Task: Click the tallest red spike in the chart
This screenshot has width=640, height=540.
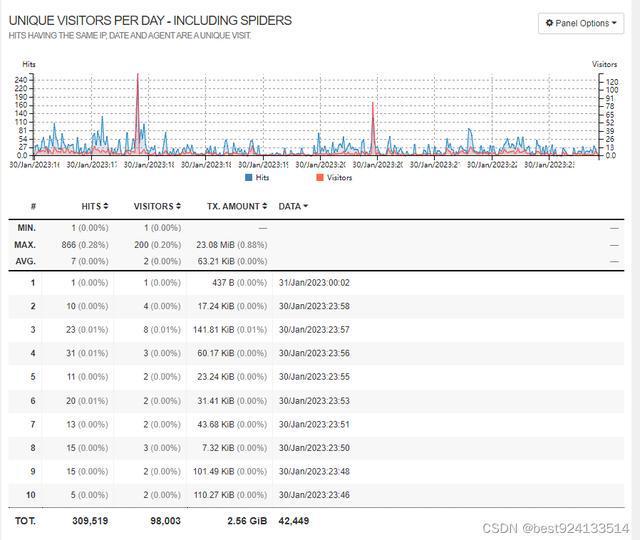Action: pyautogui.click(x=138, y=80)
